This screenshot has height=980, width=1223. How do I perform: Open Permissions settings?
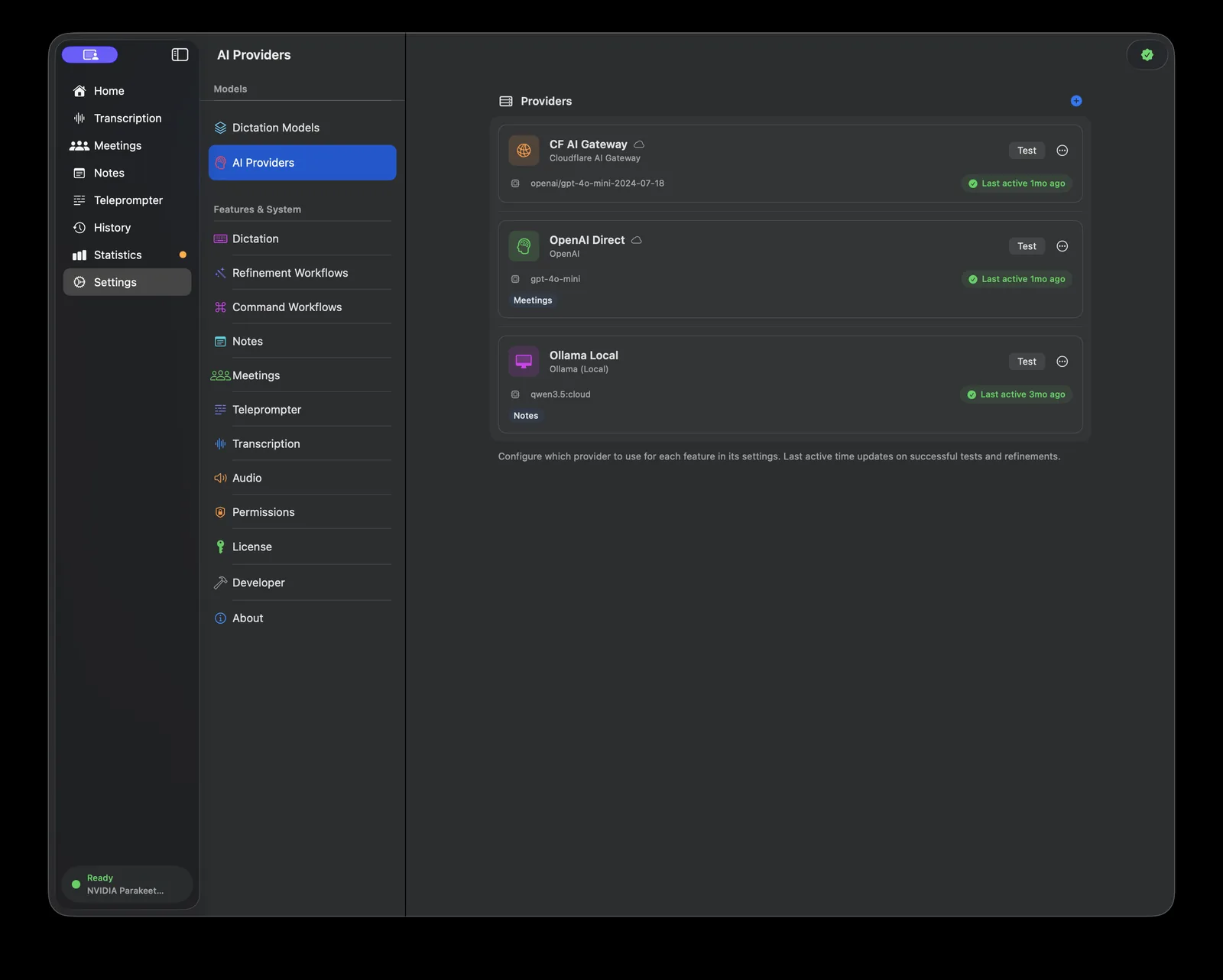[x=302, y=512]
